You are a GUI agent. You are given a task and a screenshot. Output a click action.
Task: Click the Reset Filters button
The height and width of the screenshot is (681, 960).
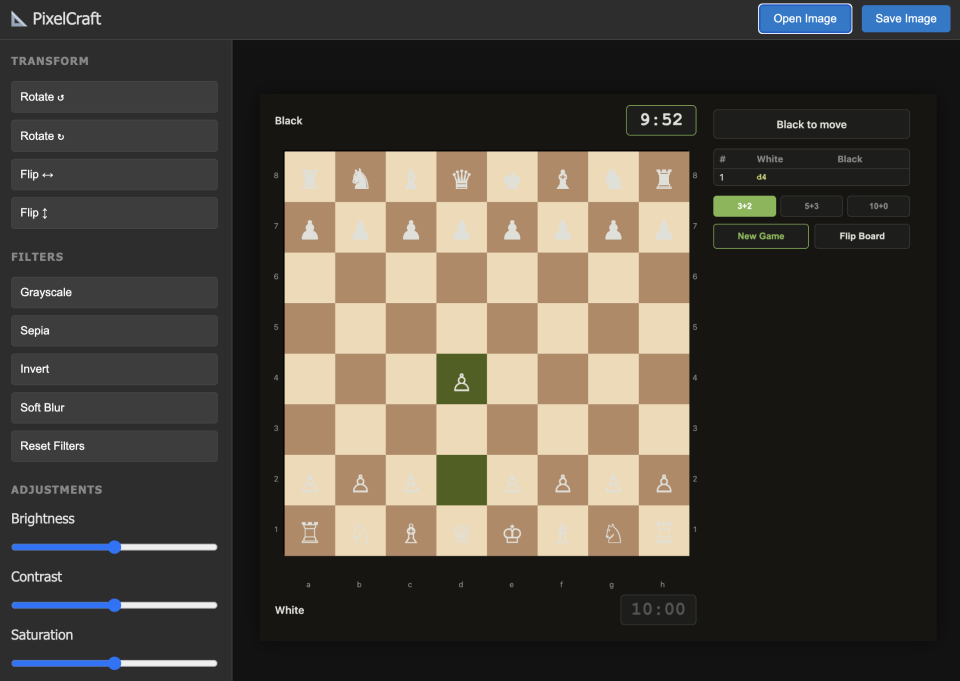[x=114, y=446]
